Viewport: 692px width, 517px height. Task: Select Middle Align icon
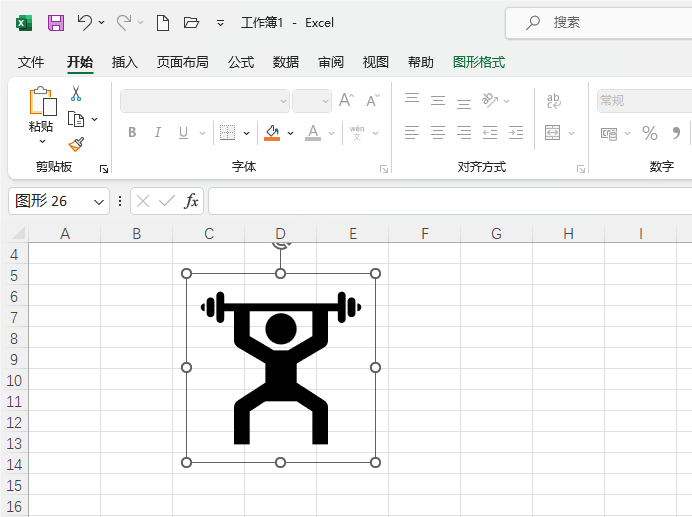[x=438, y=101]
